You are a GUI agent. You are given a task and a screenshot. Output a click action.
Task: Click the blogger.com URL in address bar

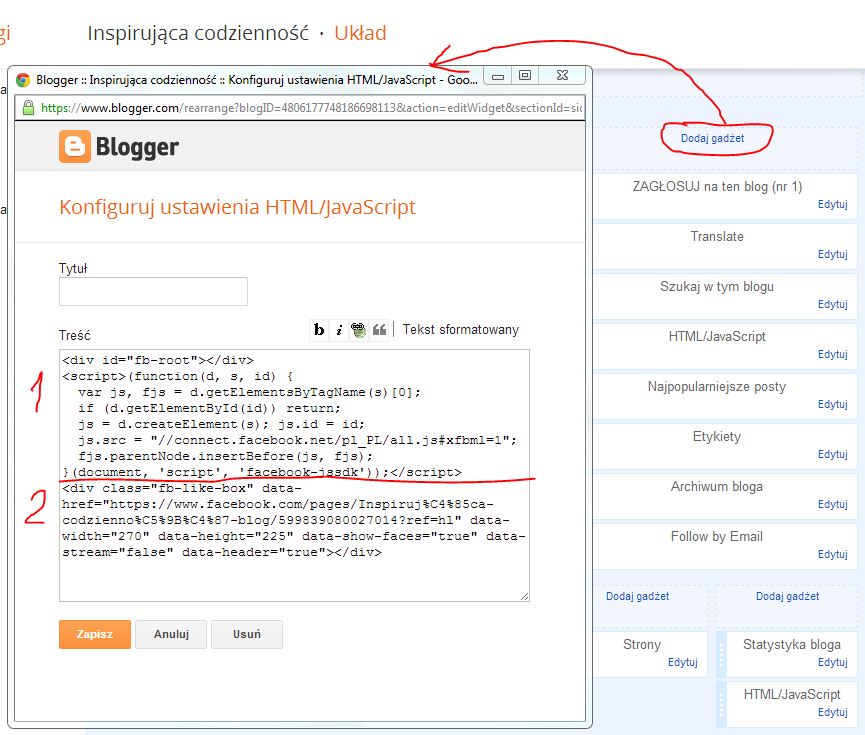(x=312, y=108)
